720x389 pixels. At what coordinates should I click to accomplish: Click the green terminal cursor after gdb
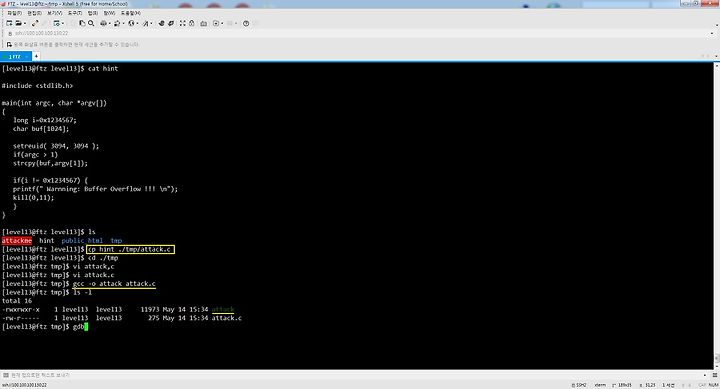pos(86,327)
